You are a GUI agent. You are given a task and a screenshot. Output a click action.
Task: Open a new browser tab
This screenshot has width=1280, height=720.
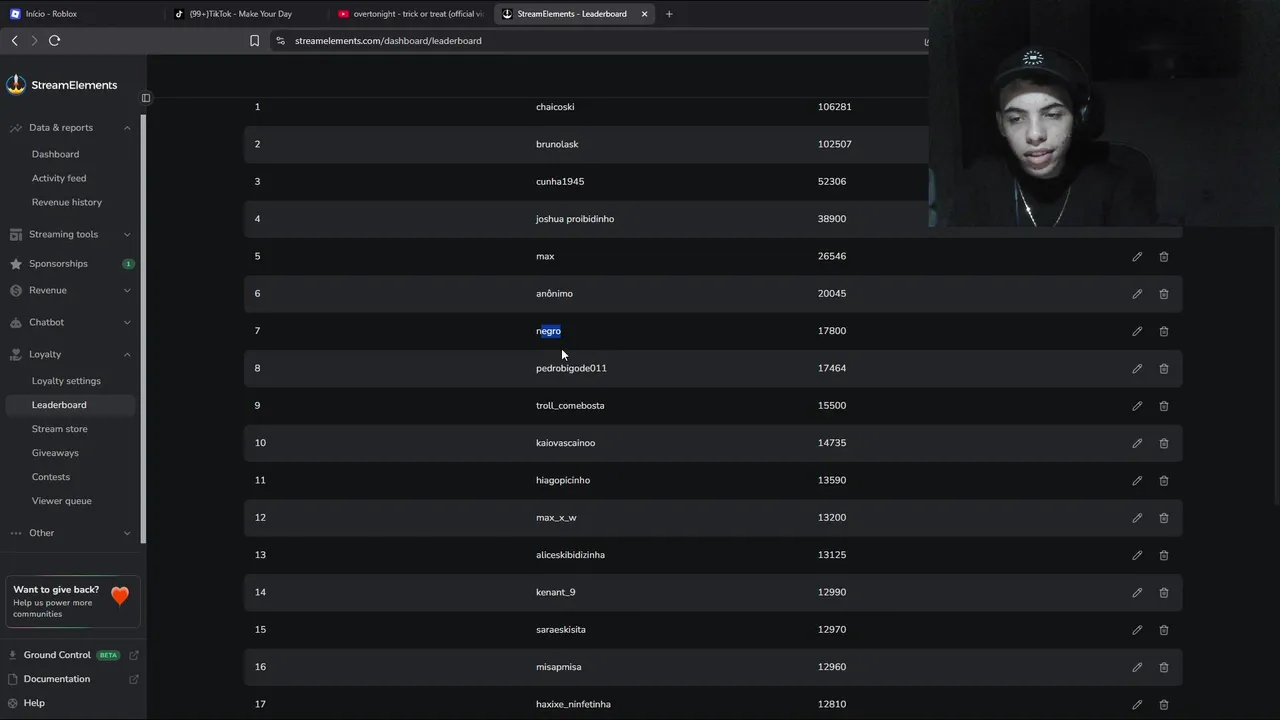pos(669,14)
